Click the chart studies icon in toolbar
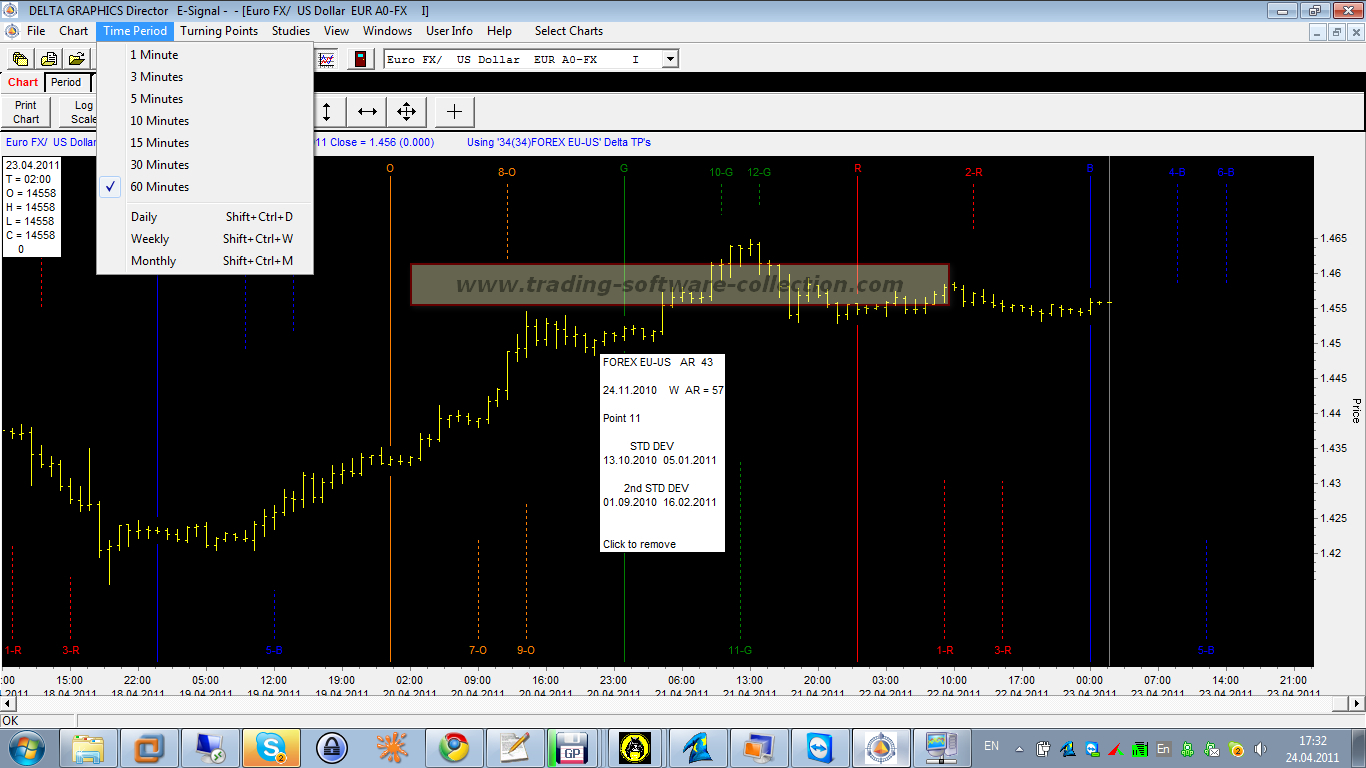 (327, 59)
